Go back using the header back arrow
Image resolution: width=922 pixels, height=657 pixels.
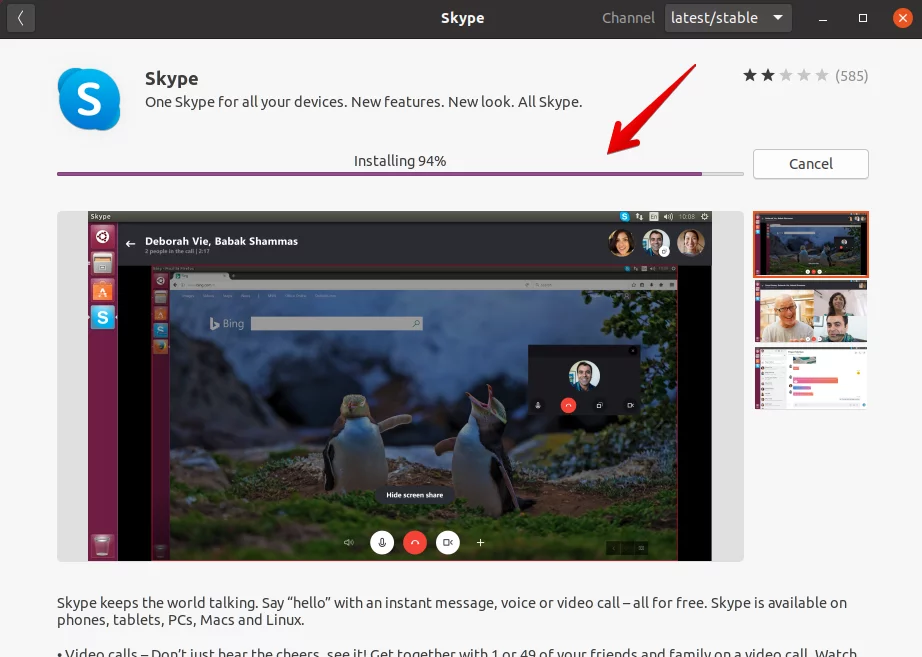pyautogui.click(x=21, y=18)
